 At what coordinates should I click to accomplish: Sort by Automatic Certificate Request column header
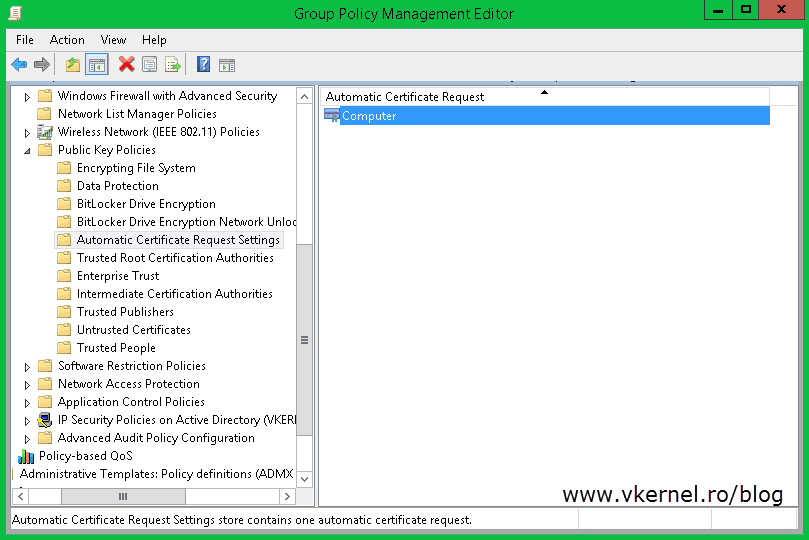[x=545, y=96]
